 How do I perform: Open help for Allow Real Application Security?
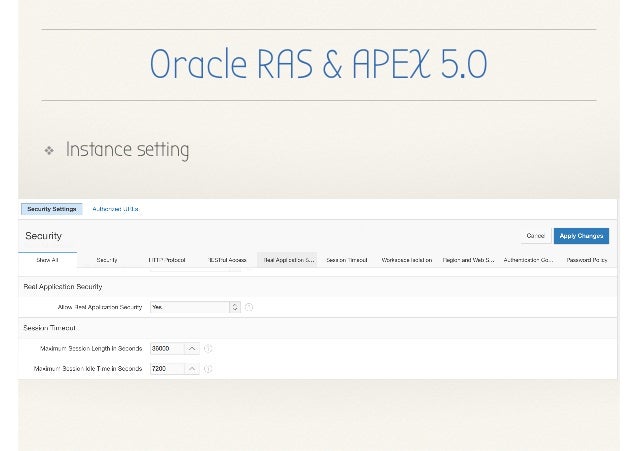(249, 307)
